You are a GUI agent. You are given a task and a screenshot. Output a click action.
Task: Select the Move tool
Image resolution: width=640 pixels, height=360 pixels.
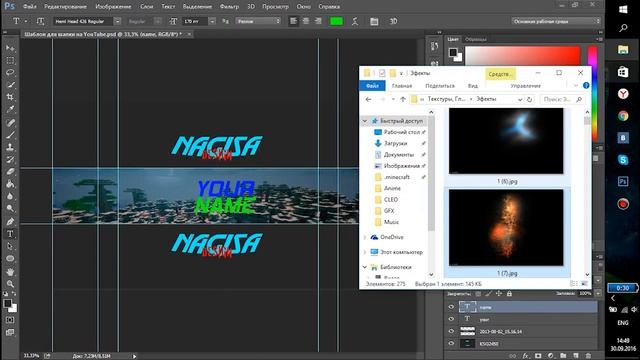[10, 48]
